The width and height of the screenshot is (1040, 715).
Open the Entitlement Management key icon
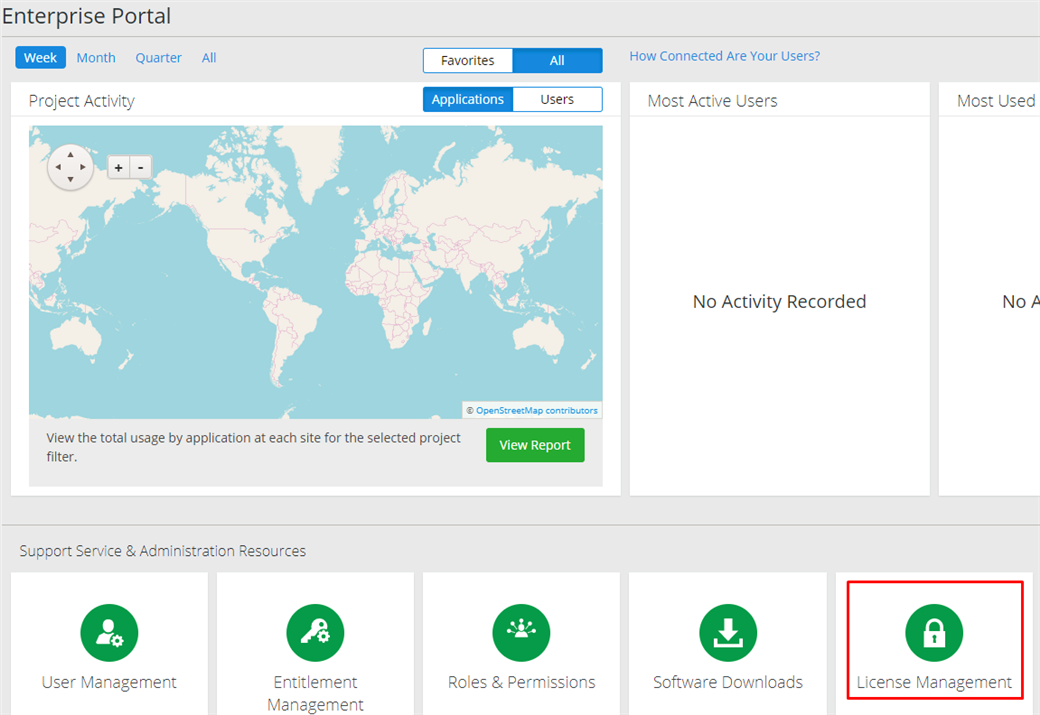point(315,632)
